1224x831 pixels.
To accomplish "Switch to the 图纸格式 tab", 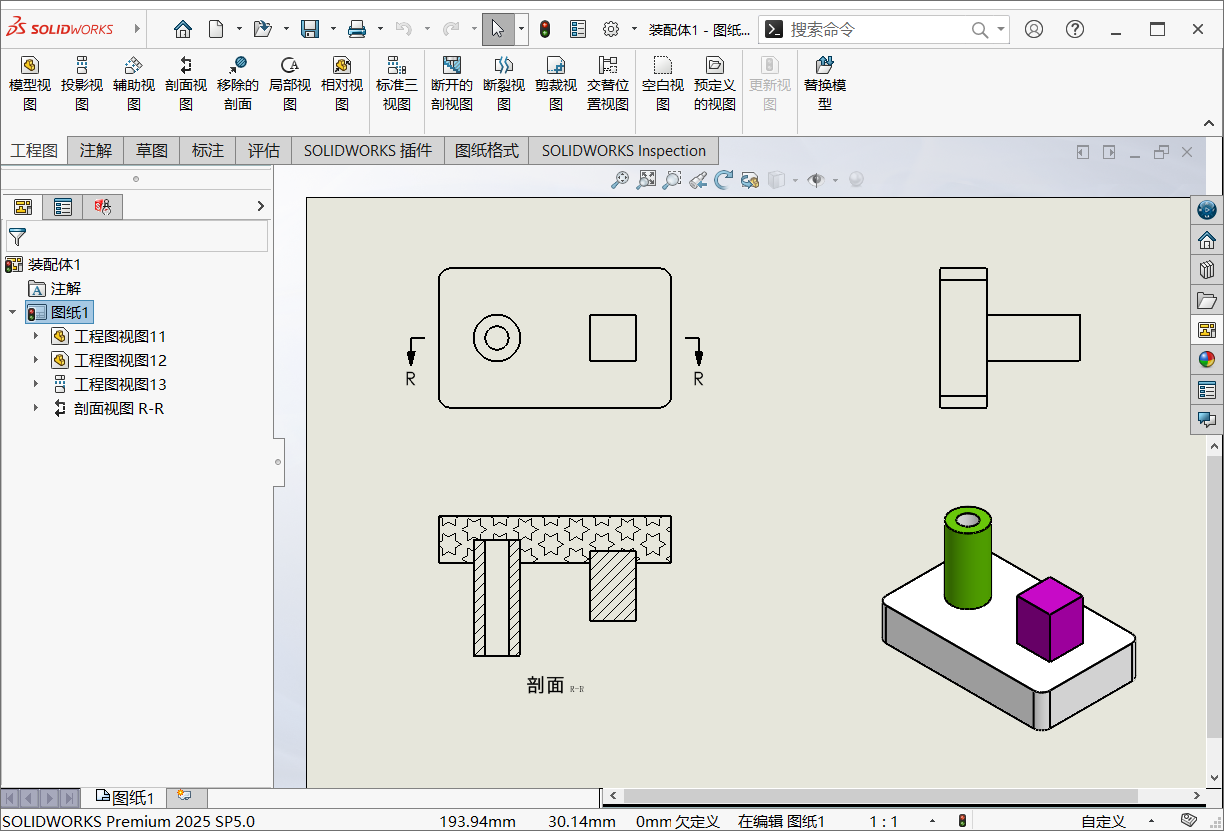I will [x=487, y=151].
